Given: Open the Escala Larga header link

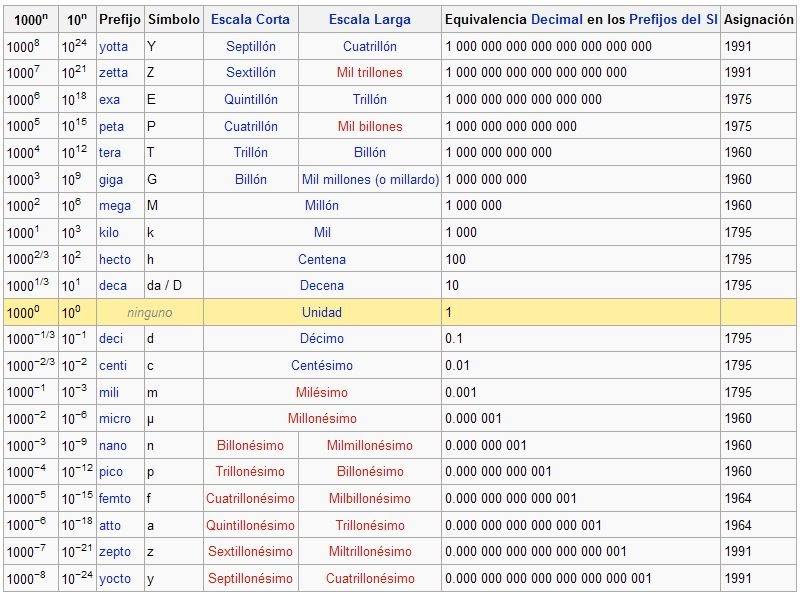Looking at the screenshot, I should tap(369, 19).
